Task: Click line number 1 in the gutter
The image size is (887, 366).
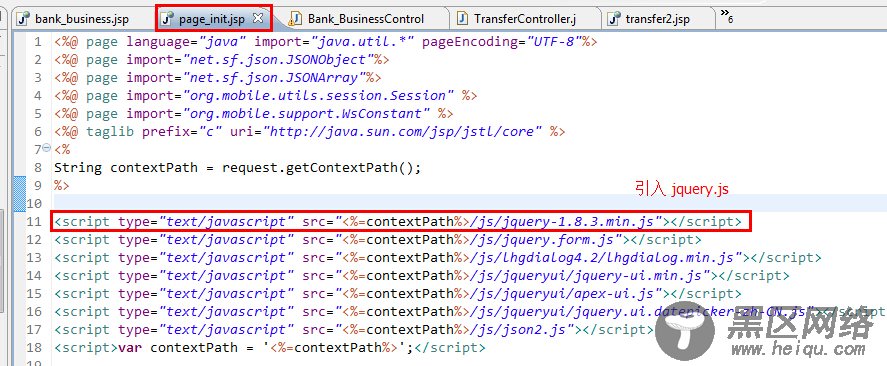Action: [x=37, y=42]
